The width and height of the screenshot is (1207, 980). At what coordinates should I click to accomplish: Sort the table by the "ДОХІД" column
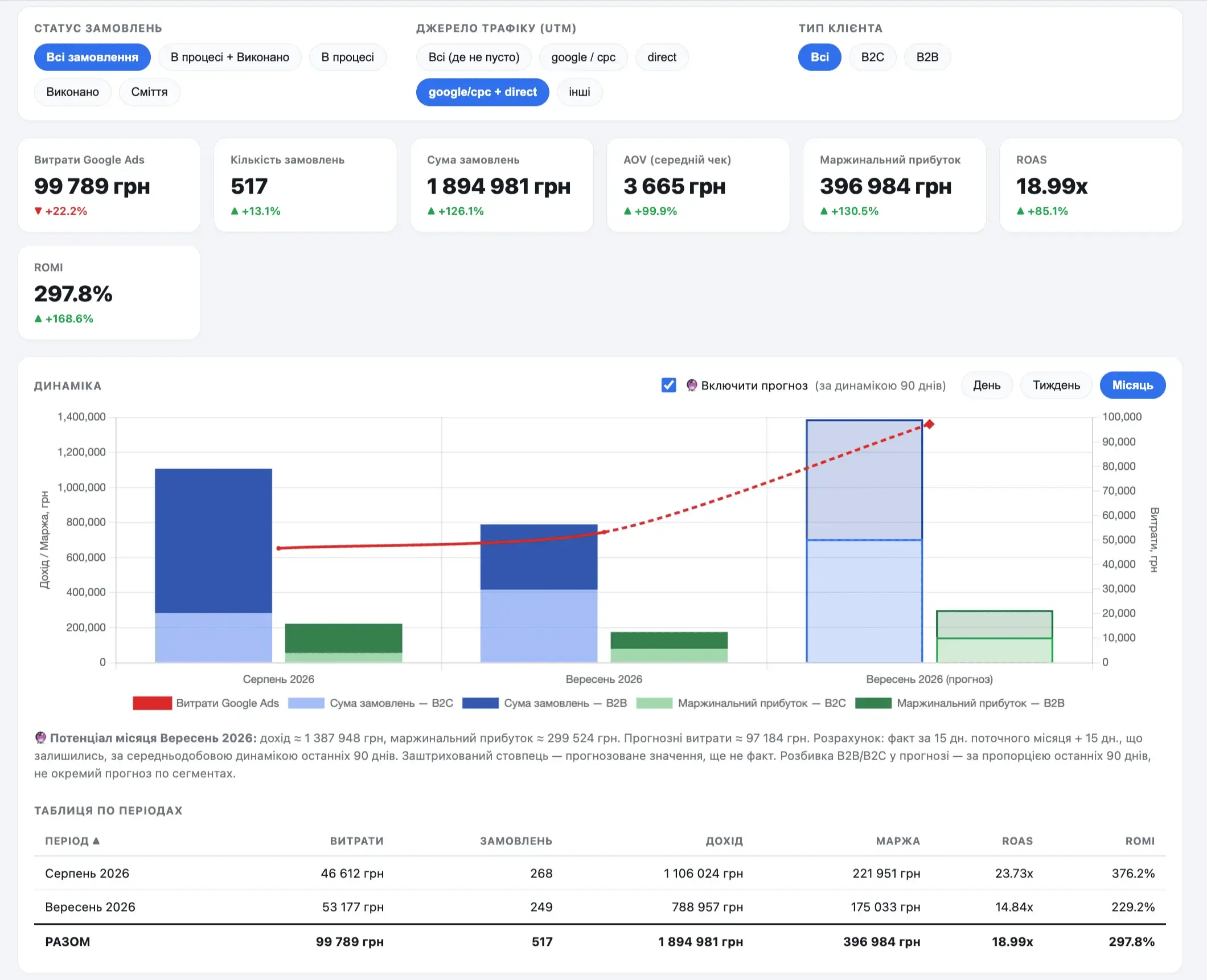coord(724,841)
